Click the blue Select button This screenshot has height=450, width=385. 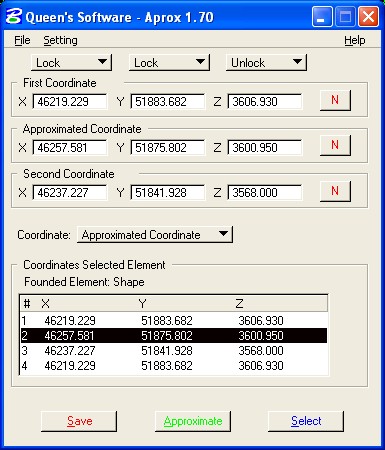coord(306,421)
